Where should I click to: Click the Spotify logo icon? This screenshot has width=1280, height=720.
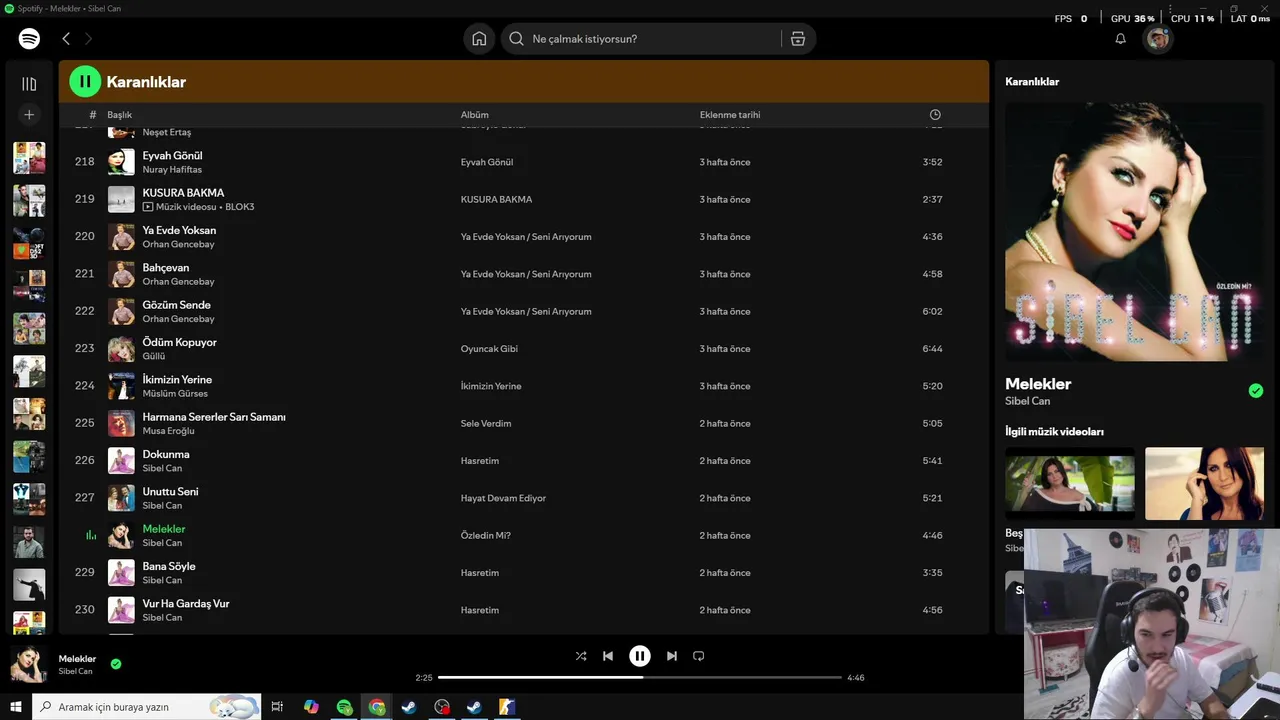pyautogui.click(x=29, y=39)
